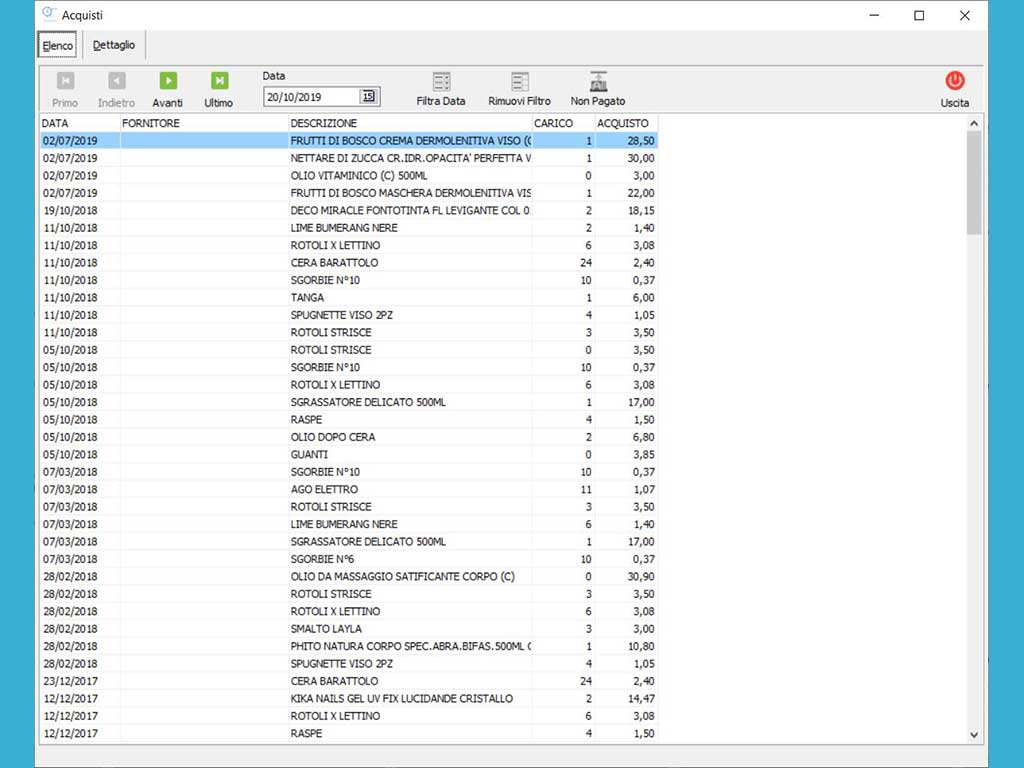Advance with the green Avanti arrow
1024x768 pixels.
[x=168, y=82]
